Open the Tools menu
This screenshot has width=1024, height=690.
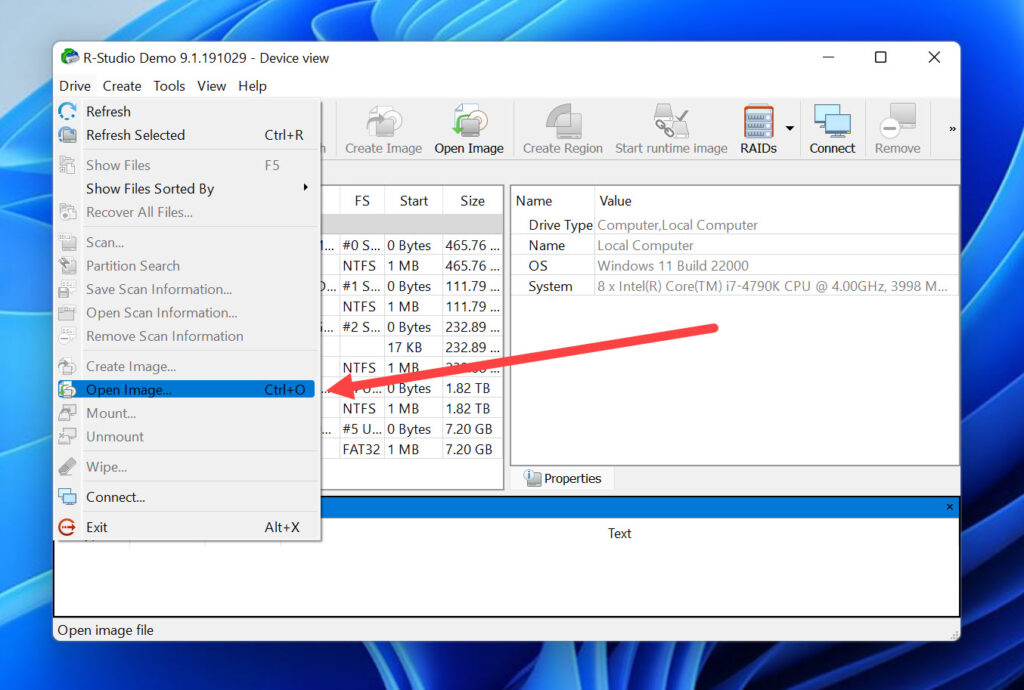[x=169, y=86]
